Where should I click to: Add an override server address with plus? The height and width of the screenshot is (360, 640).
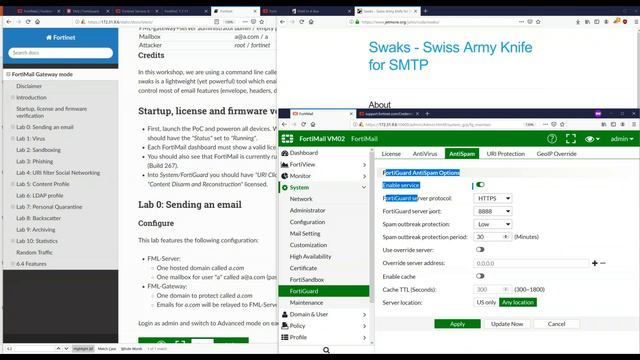(x=595, y=263)
